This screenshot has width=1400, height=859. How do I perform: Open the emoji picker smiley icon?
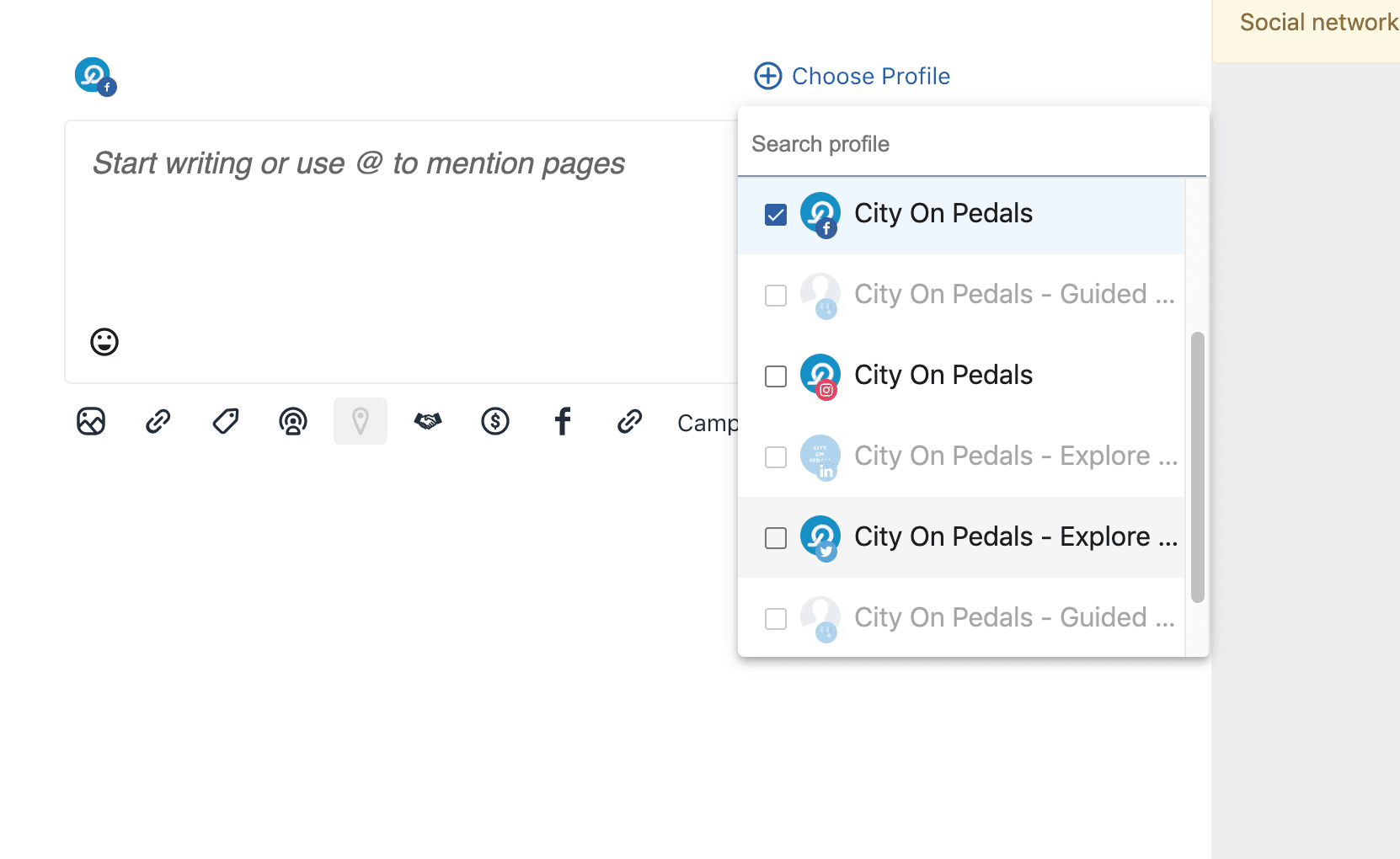[104, 342]
